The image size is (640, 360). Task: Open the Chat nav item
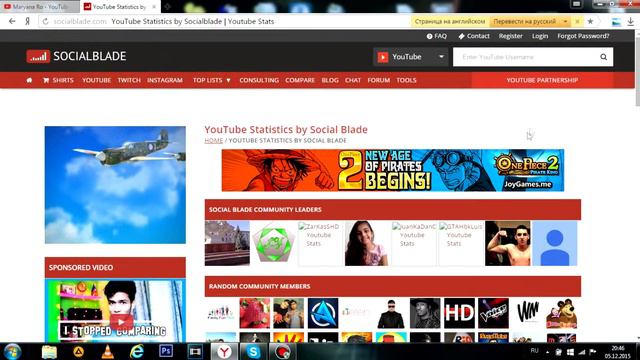point(353,80)
